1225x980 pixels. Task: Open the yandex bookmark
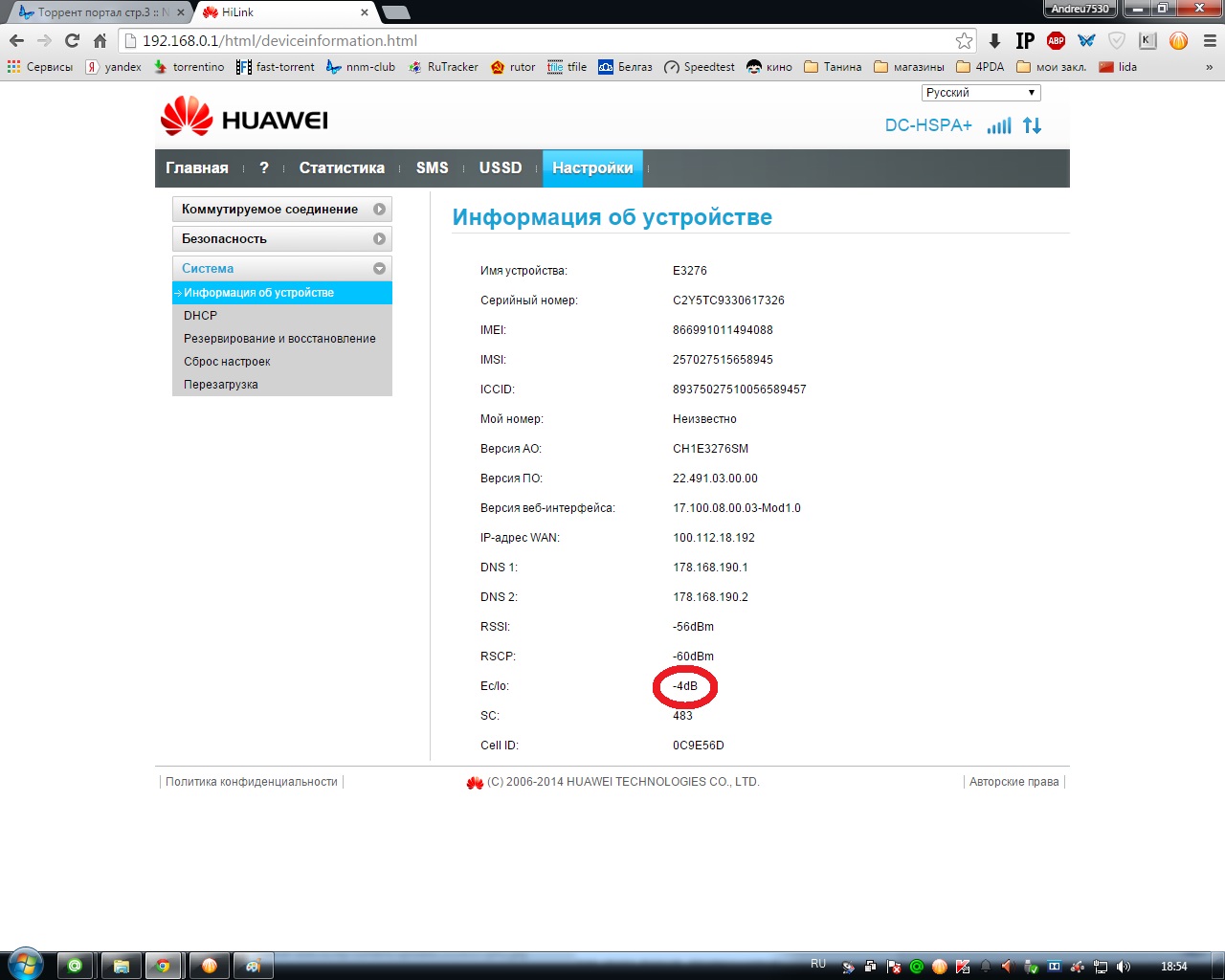113,67
